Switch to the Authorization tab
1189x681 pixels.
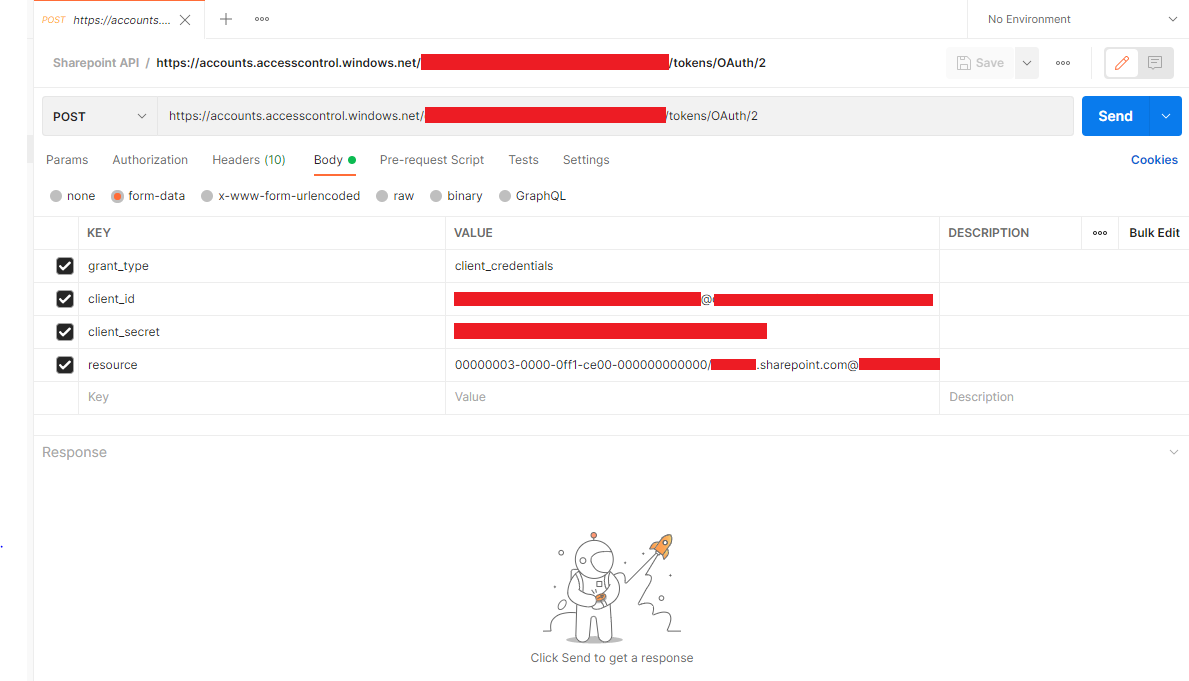[150, 160]
